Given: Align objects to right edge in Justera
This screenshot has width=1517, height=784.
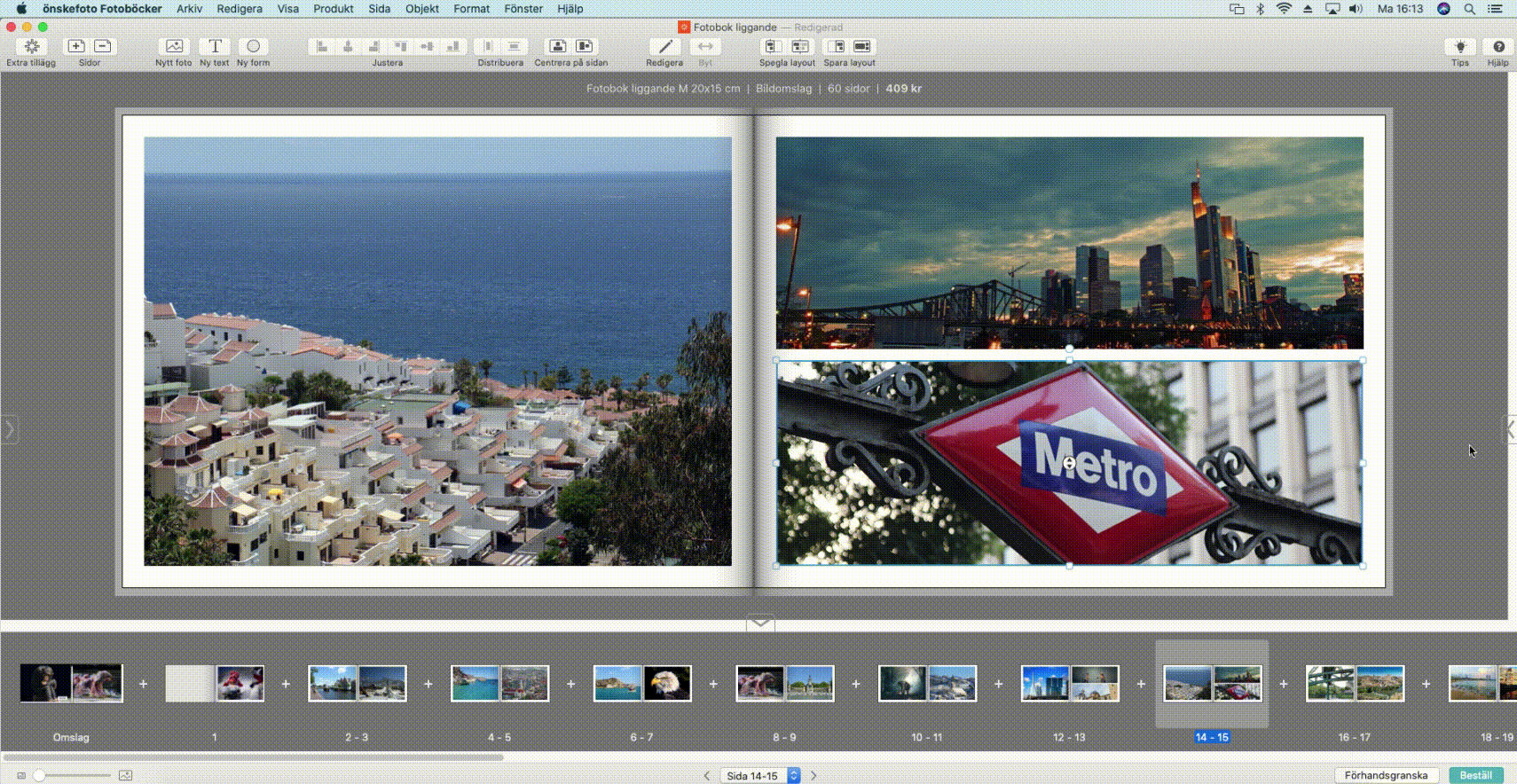Looking at the screenshot, I should (374, 46).
